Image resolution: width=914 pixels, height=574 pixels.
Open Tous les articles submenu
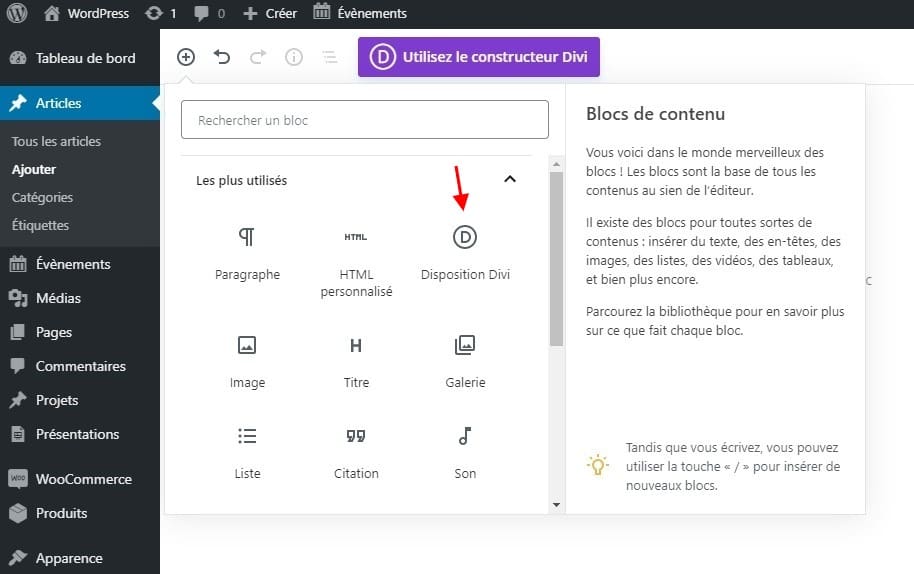56,141
